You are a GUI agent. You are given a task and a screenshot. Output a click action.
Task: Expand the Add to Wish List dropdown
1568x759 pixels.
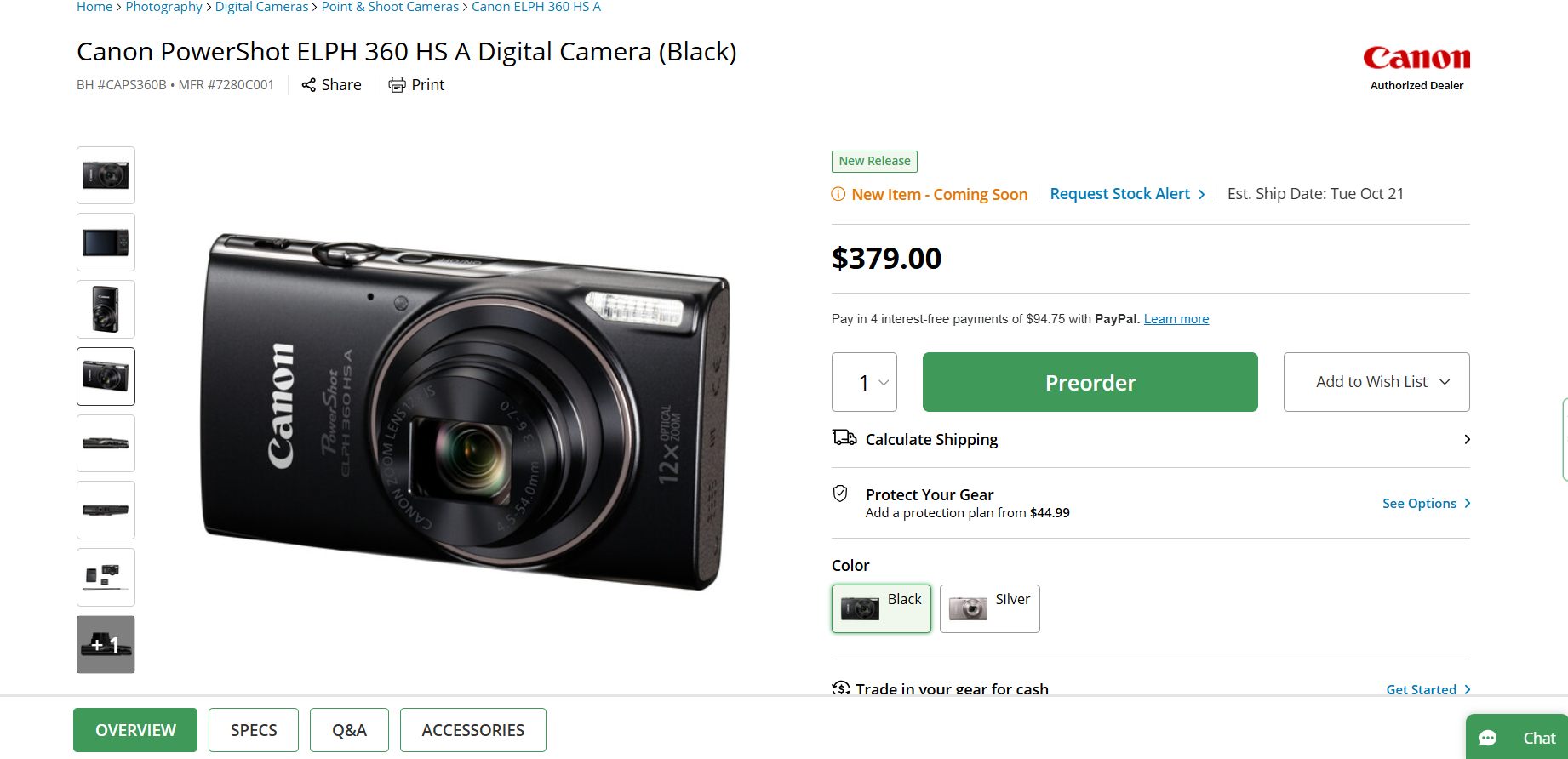click(x=1376, y=382)
